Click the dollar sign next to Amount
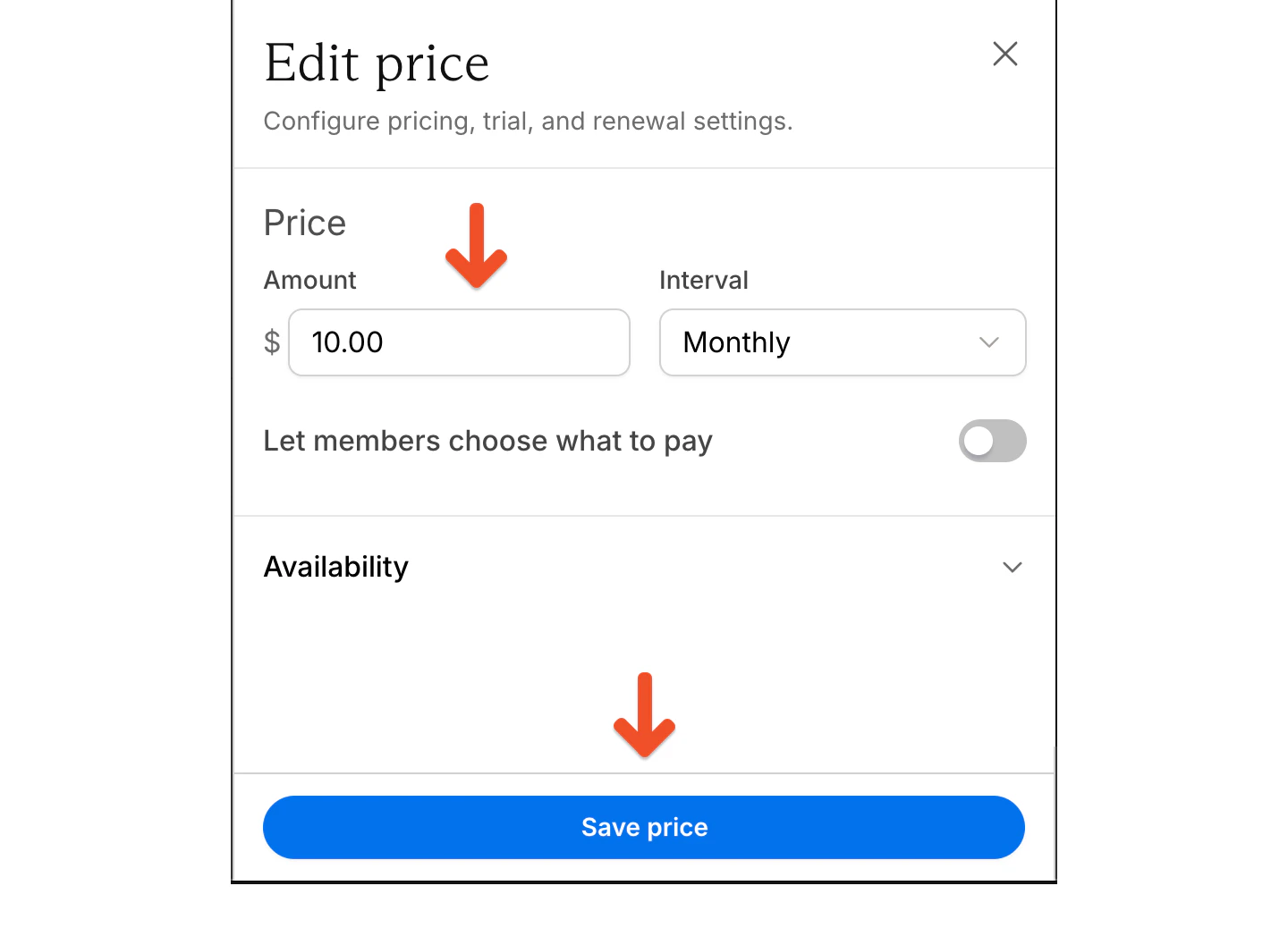 coord(271,342)
